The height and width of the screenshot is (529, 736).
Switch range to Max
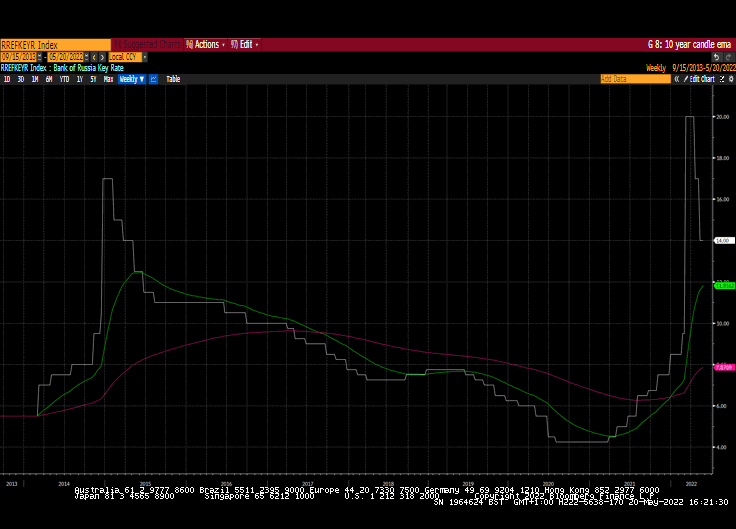[x=108, y=78]
